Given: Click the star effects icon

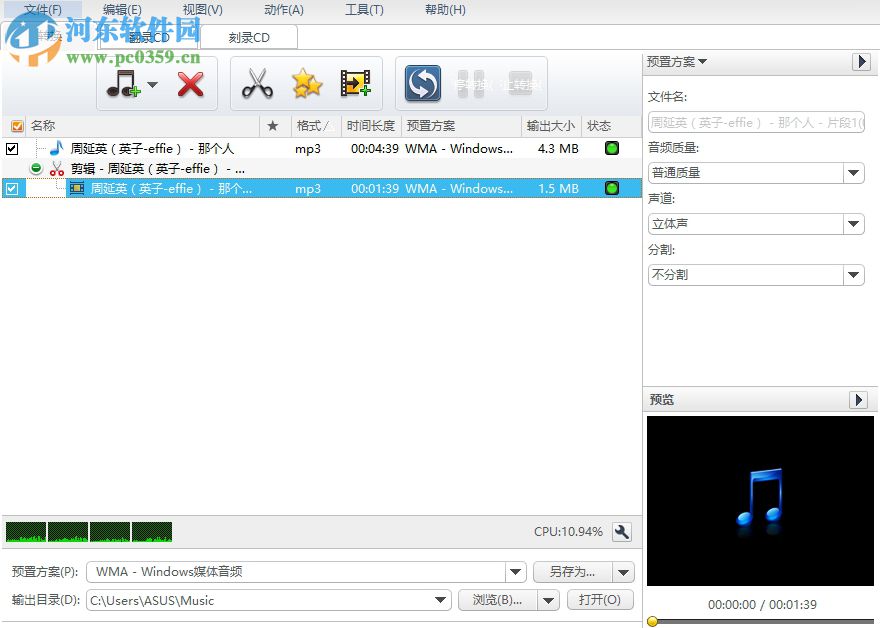Looking at the screenshot, I should 306,83.
